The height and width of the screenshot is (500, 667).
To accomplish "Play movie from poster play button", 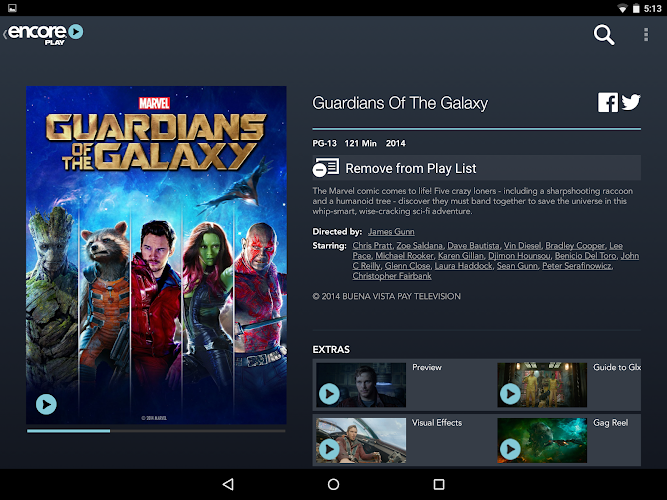I will pyautogui.click(x=46, y=404).
